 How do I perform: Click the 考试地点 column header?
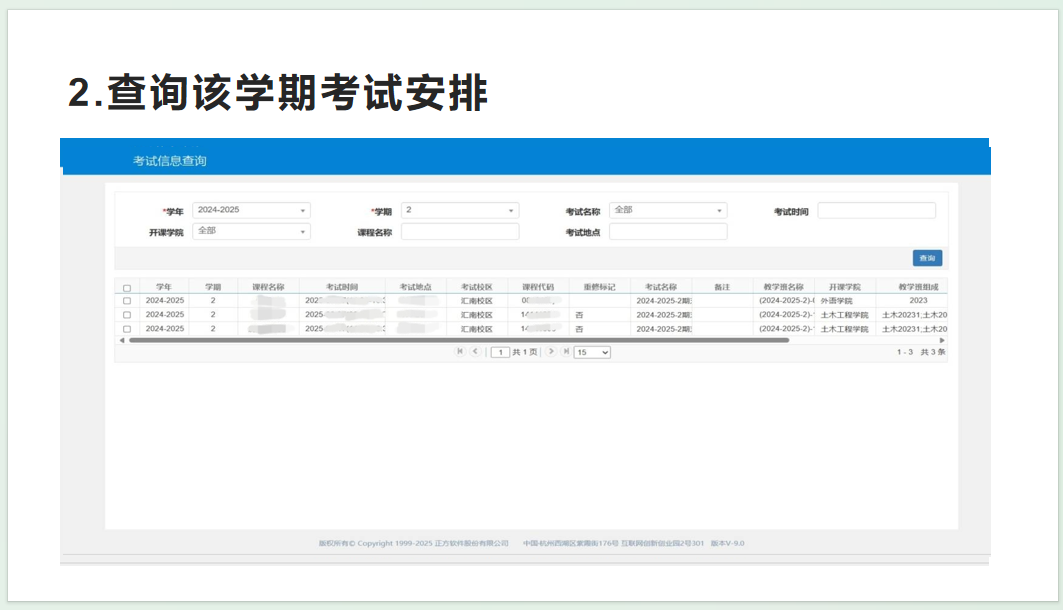click(x=416, y=287)
